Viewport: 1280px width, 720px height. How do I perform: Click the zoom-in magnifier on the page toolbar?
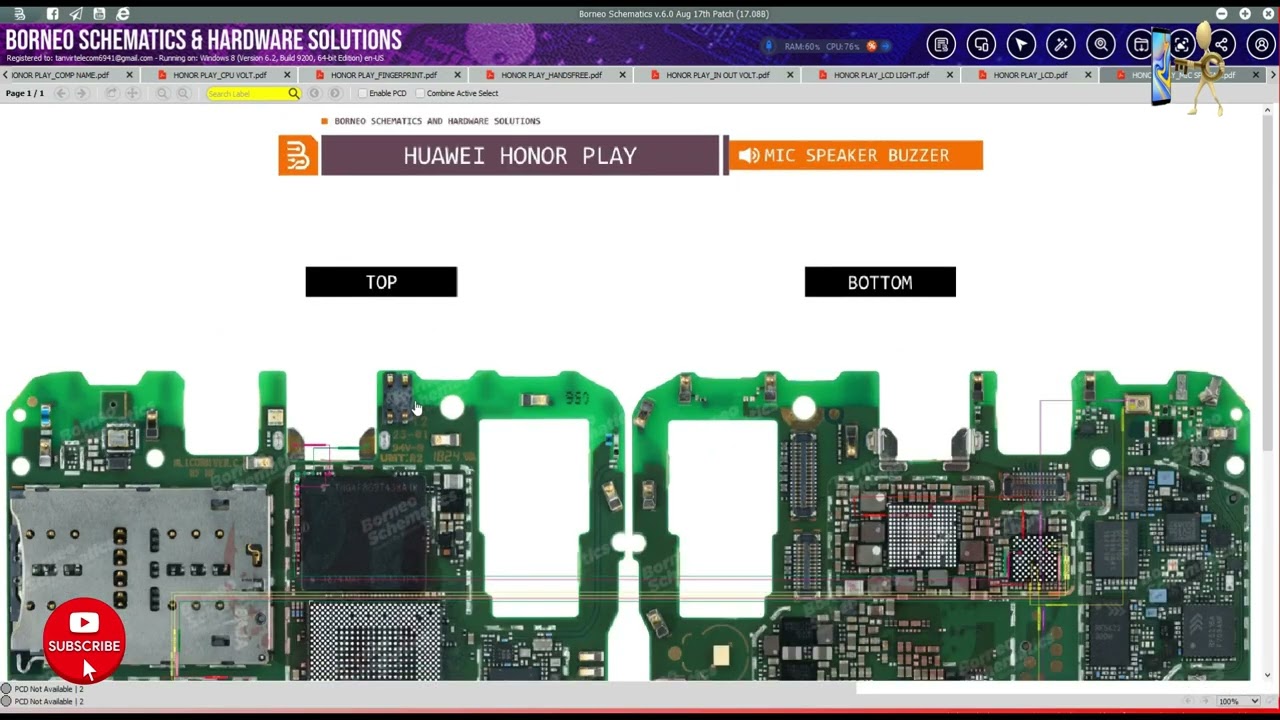point(184,93)
